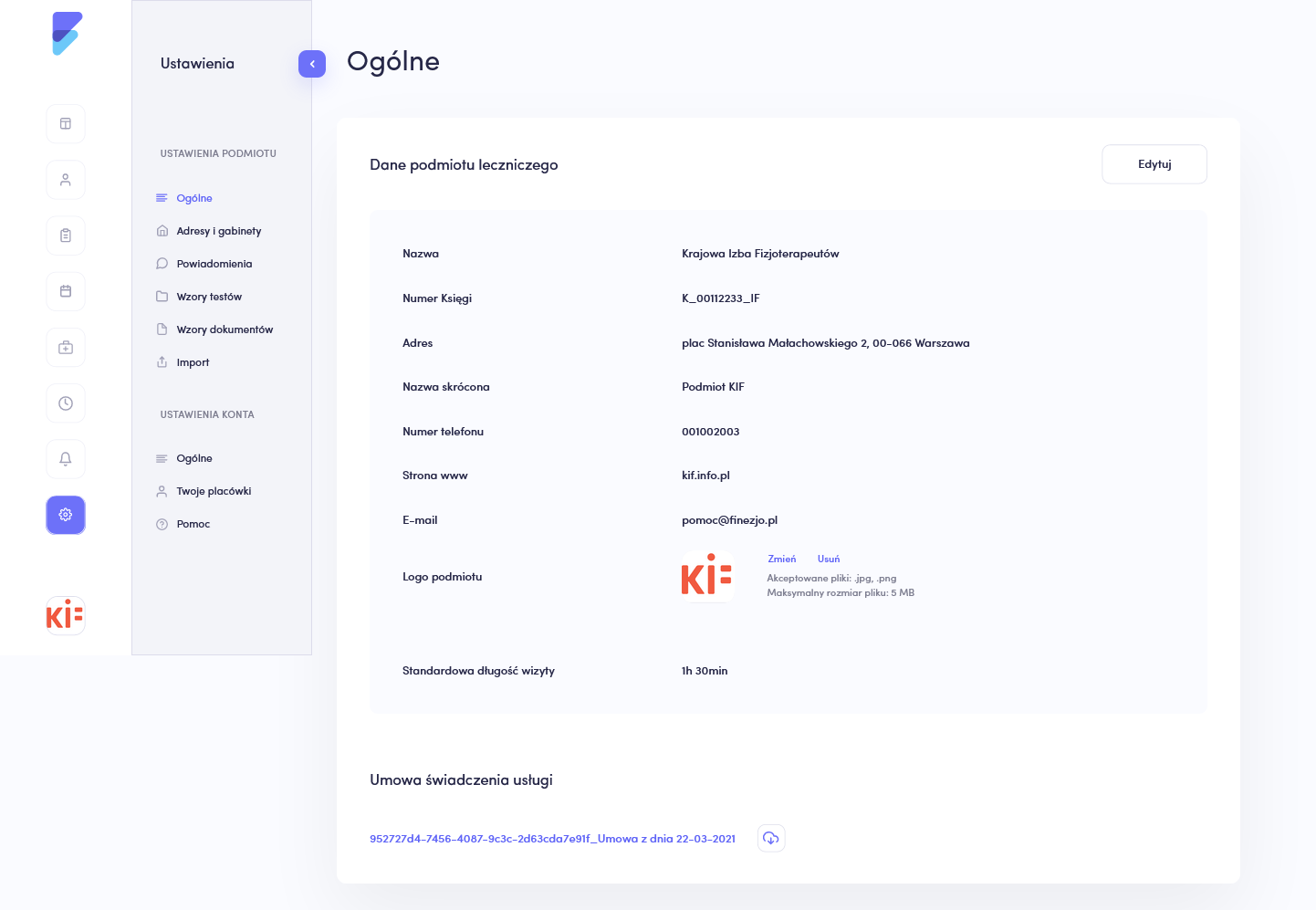Click the Finezjo app logo
This screenshot has height=910, width=1316.
click(x=67, y=34)
